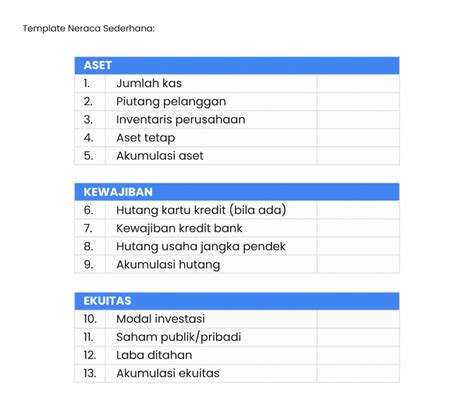Image resolution: width=474 pixels, height=408 pixels.
Task: Click row number 13 cell
Action: point(90,373)
